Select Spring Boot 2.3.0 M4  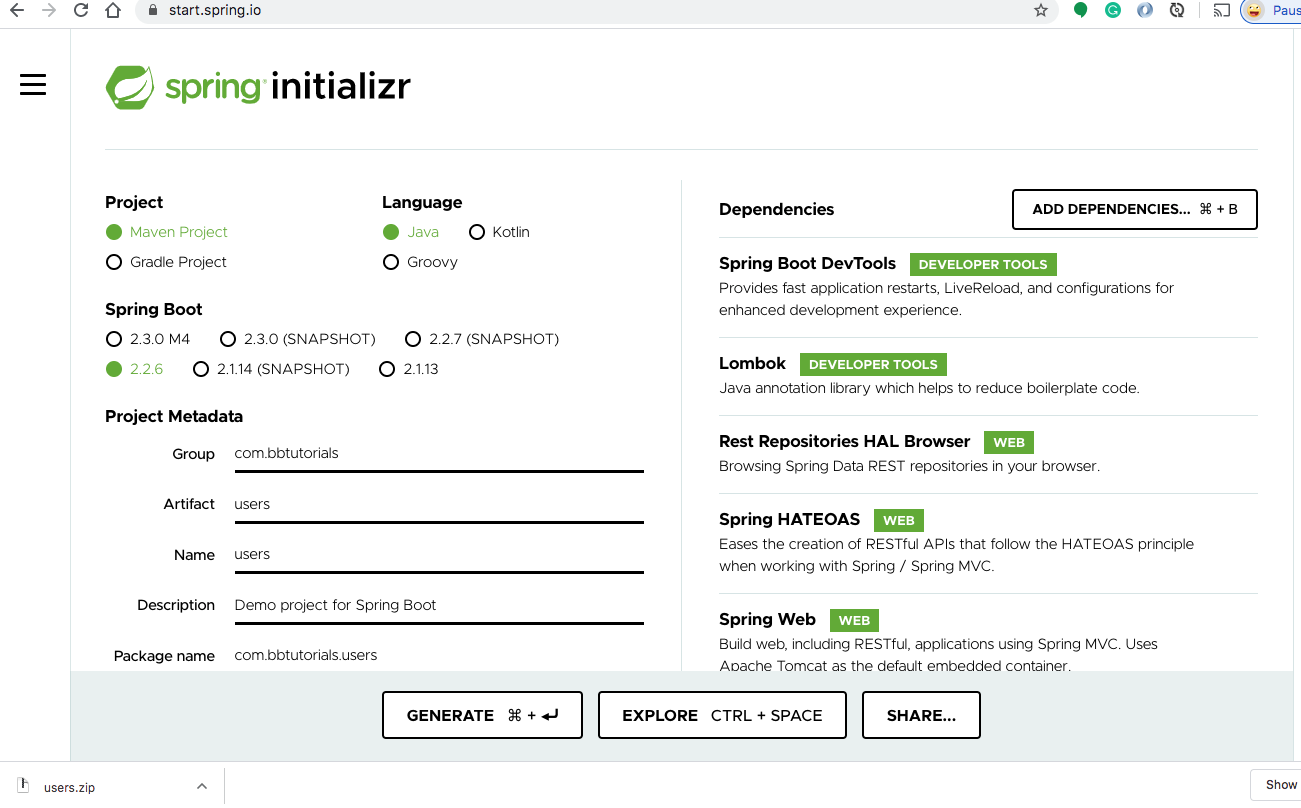point(147,339)
